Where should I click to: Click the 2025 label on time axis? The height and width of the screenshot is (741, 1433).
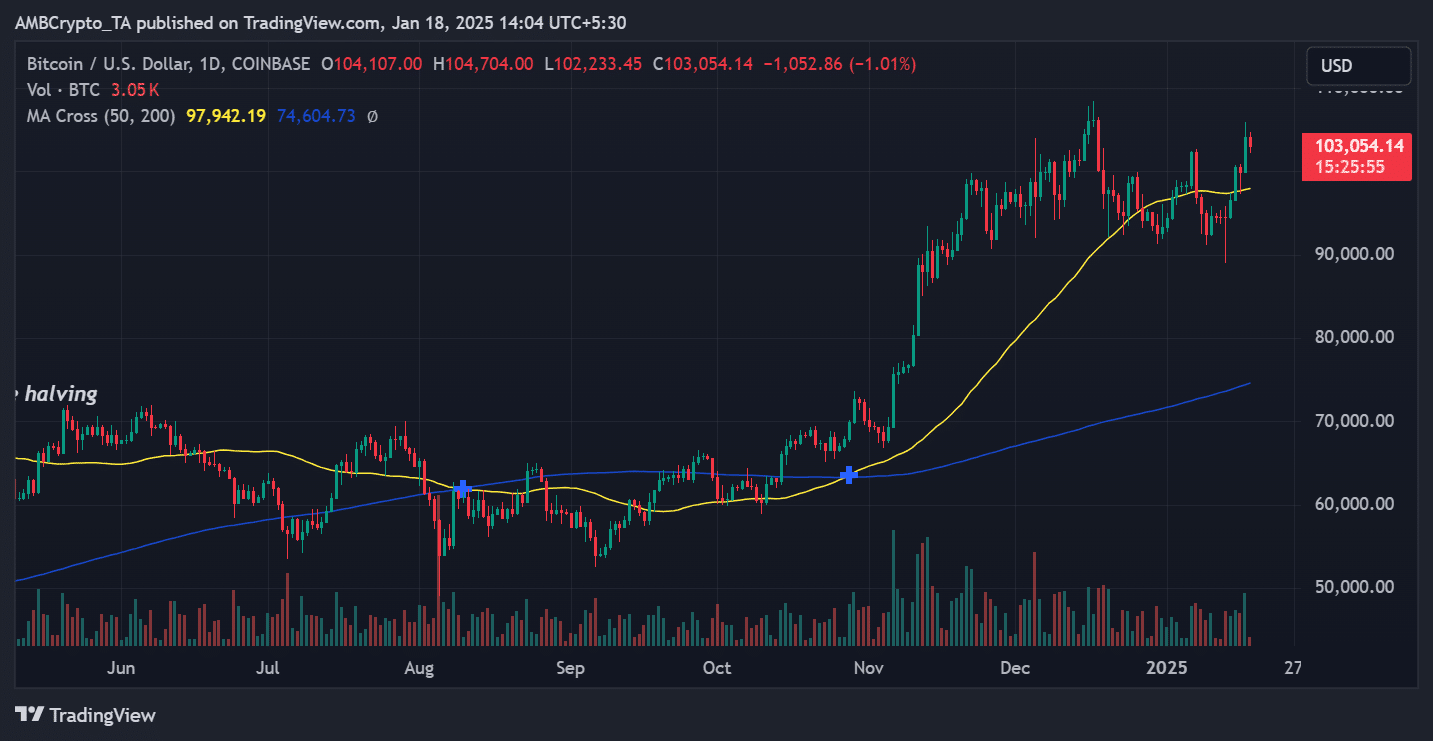(x=1167, y=668)
